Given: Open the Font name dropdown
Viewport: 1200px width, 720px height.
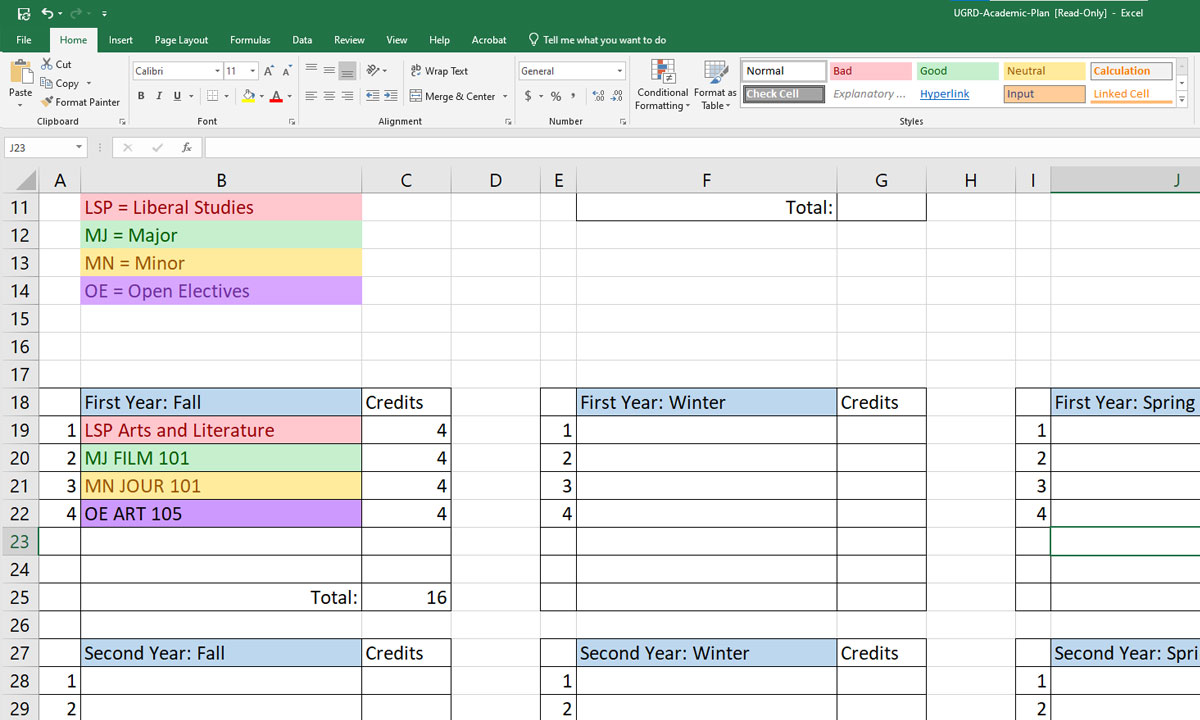Looking at the screenshot, I should point(217,71).
